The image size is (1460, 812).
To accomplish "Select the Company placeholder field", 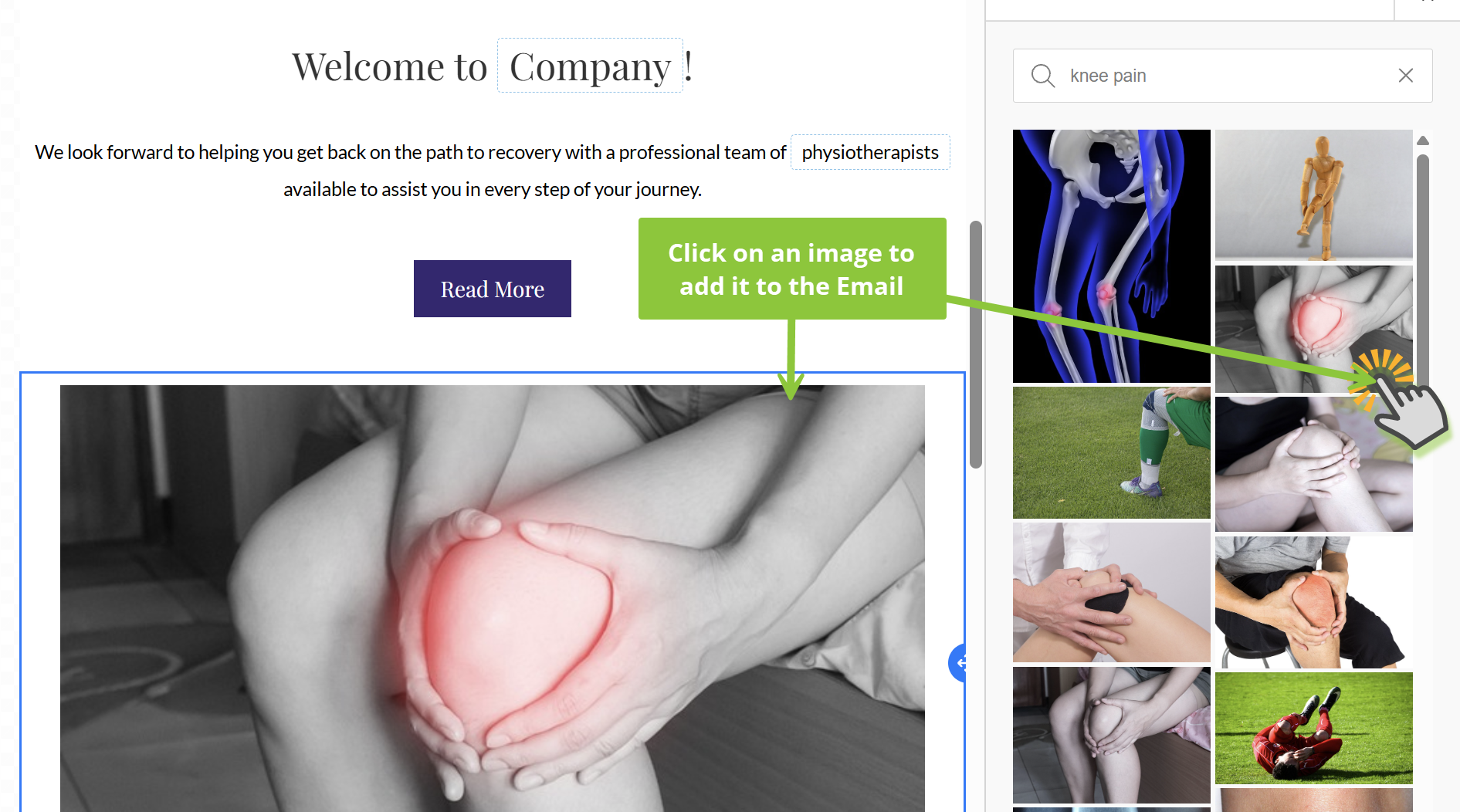I will click(590, 66).
